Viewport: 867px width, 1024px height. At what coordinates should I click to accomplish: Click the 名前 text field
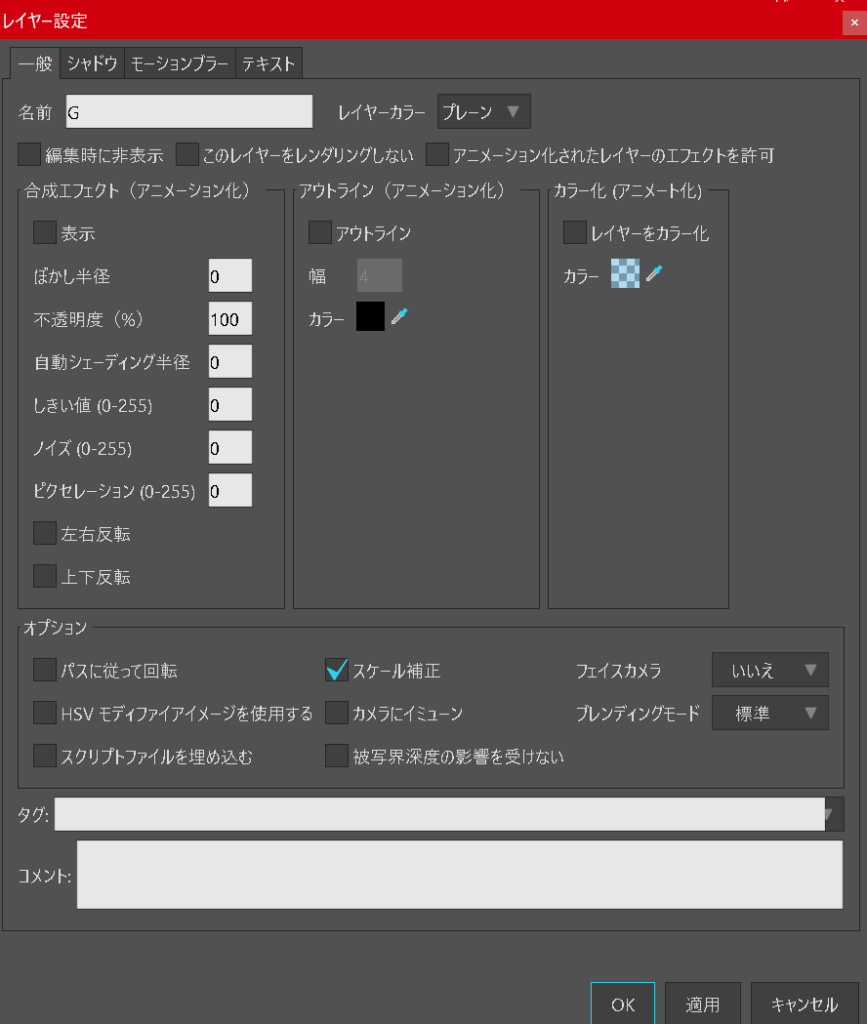click(x=189, y=113)
